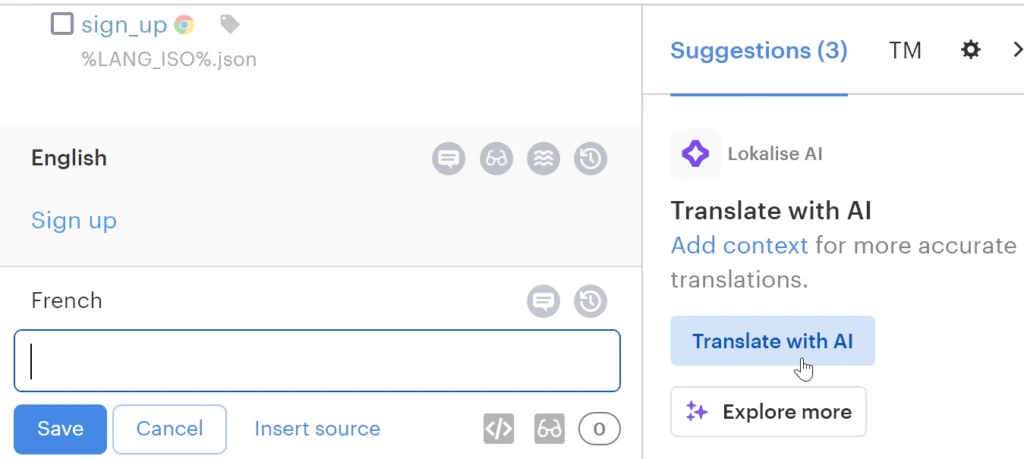Save the French translation
The image size is (1024, 459).
pos(60,429)
